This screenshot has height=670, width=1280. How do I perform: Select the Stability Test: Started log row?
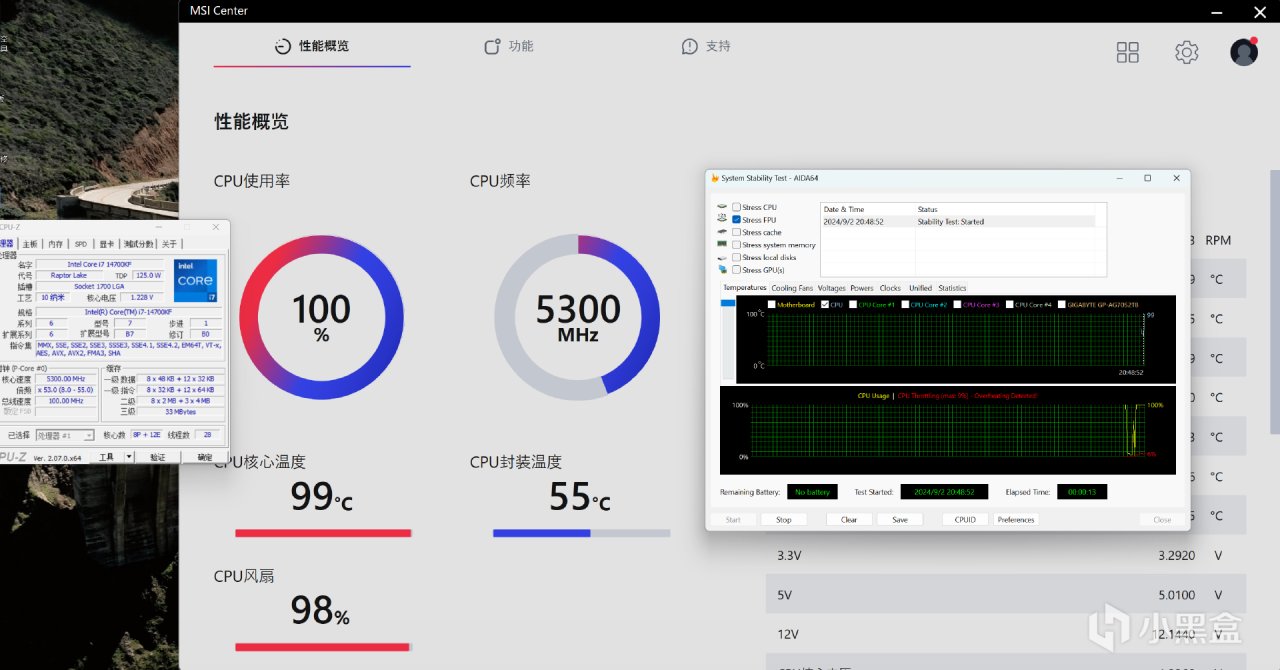point(958,222)
